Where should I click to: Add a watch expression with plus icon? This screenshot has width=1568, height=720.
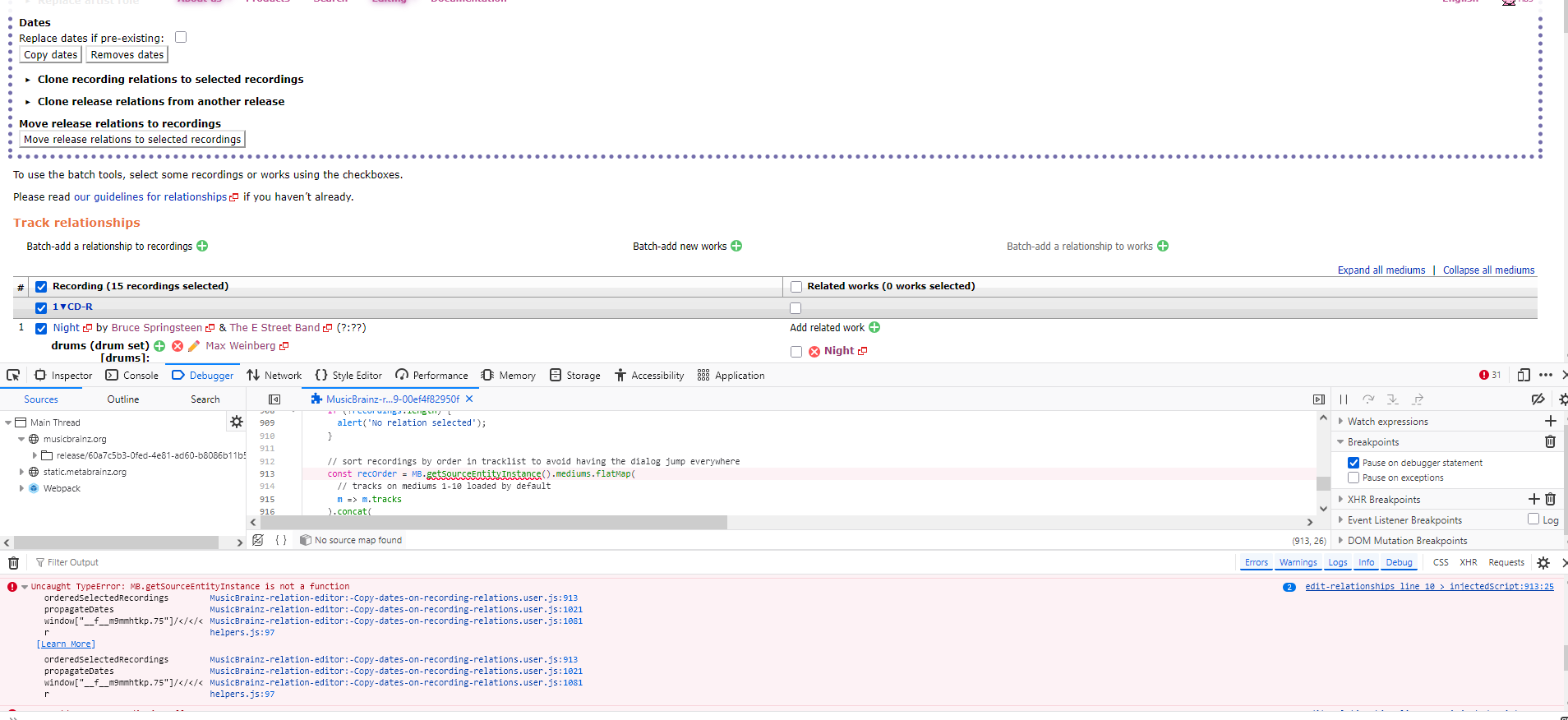[1551, 421]
